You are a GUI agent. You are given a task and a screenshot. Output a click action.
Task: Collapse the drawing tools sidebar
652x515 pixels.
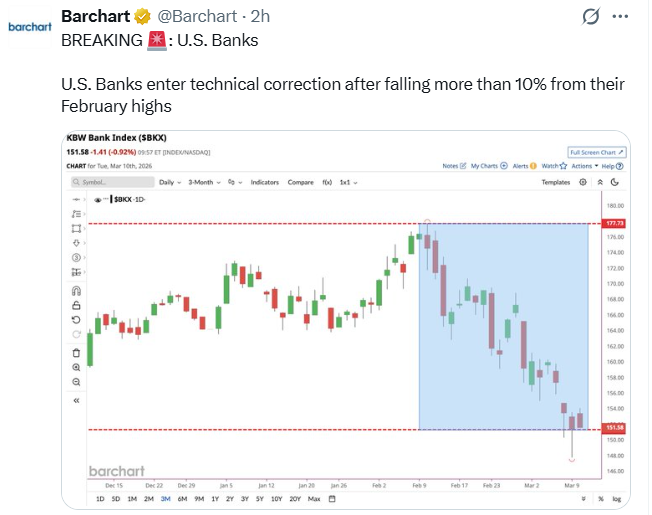tap(77, 400)
